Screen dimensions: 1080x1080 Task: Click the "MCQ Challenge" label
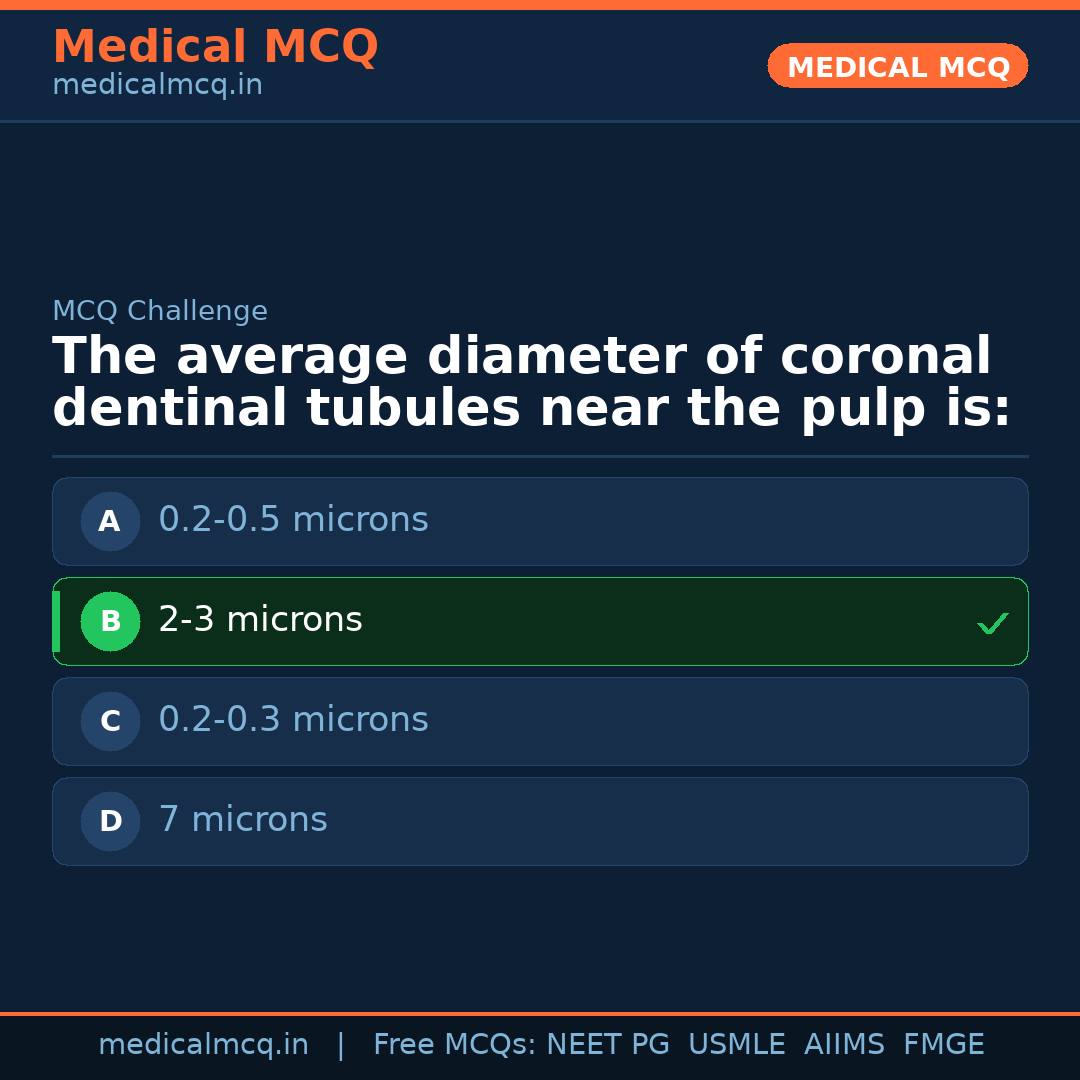point(160,311)
